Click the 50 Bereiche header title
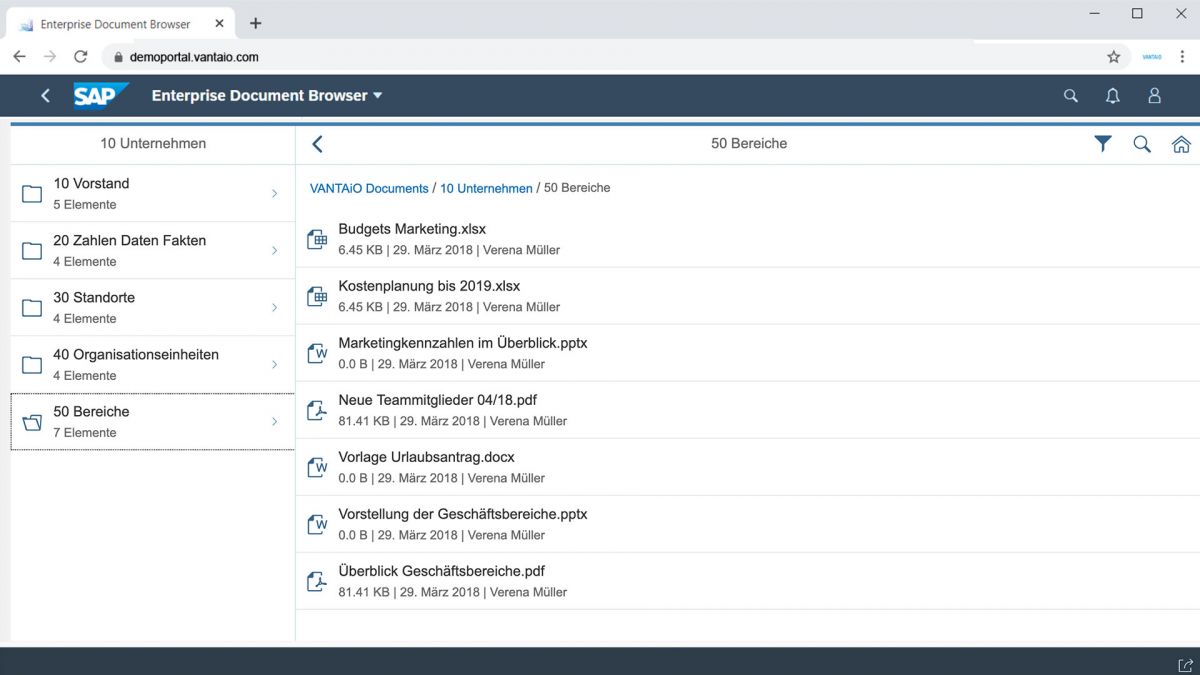 749,144
